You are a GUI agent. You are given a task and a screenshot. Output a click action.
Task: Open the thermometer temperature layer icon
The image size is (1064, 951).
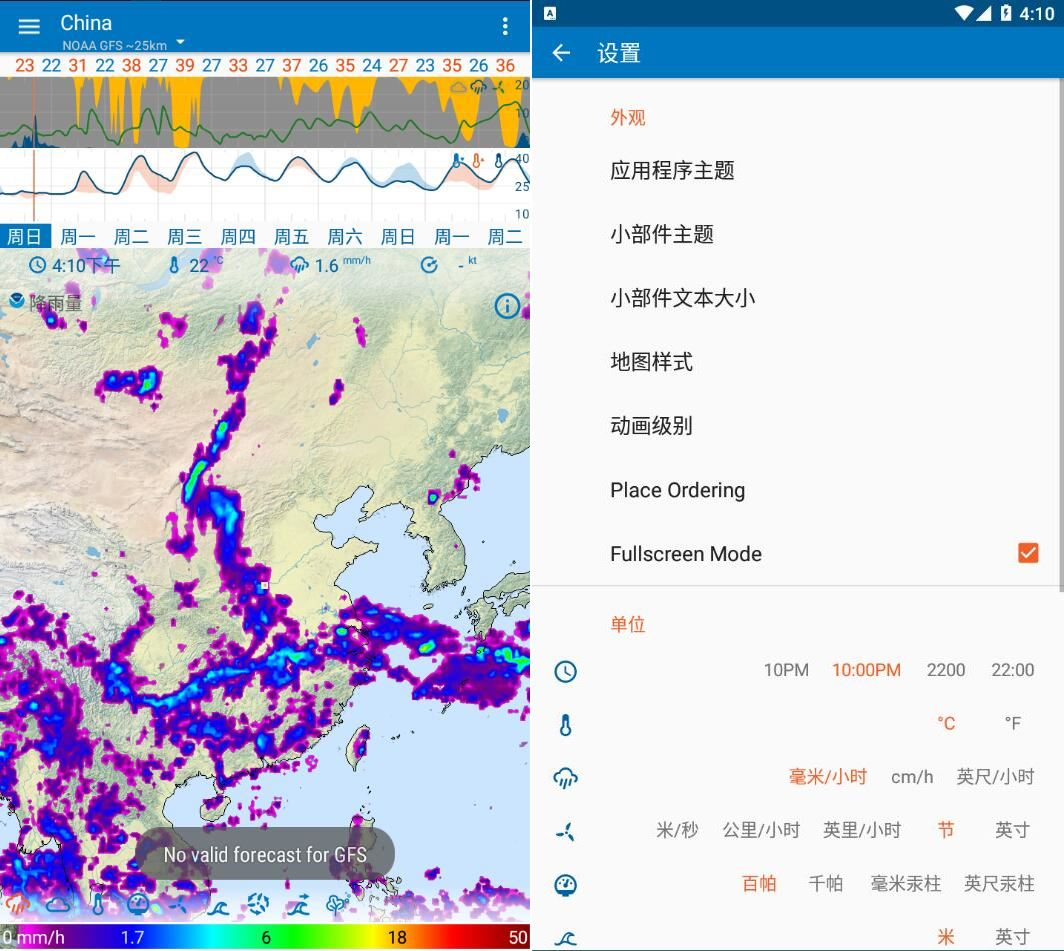tap(97, 905)
